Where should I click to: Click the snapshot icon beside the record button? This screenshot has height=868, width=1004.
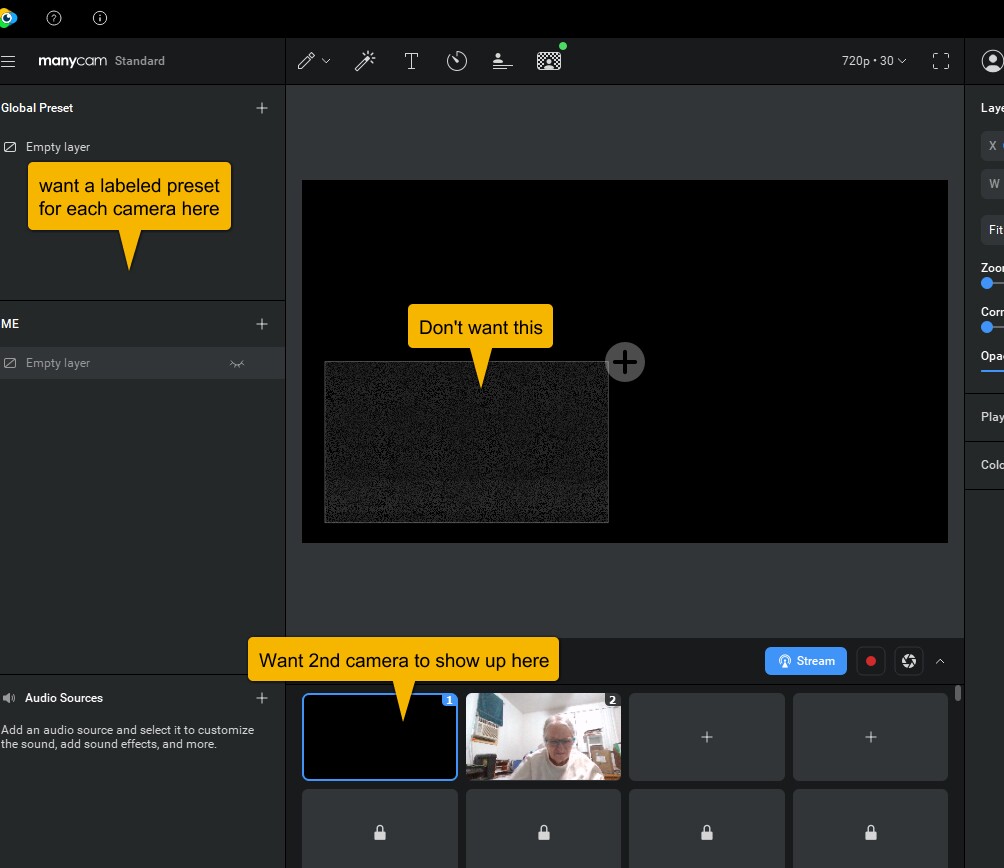(x=908, y=660)
